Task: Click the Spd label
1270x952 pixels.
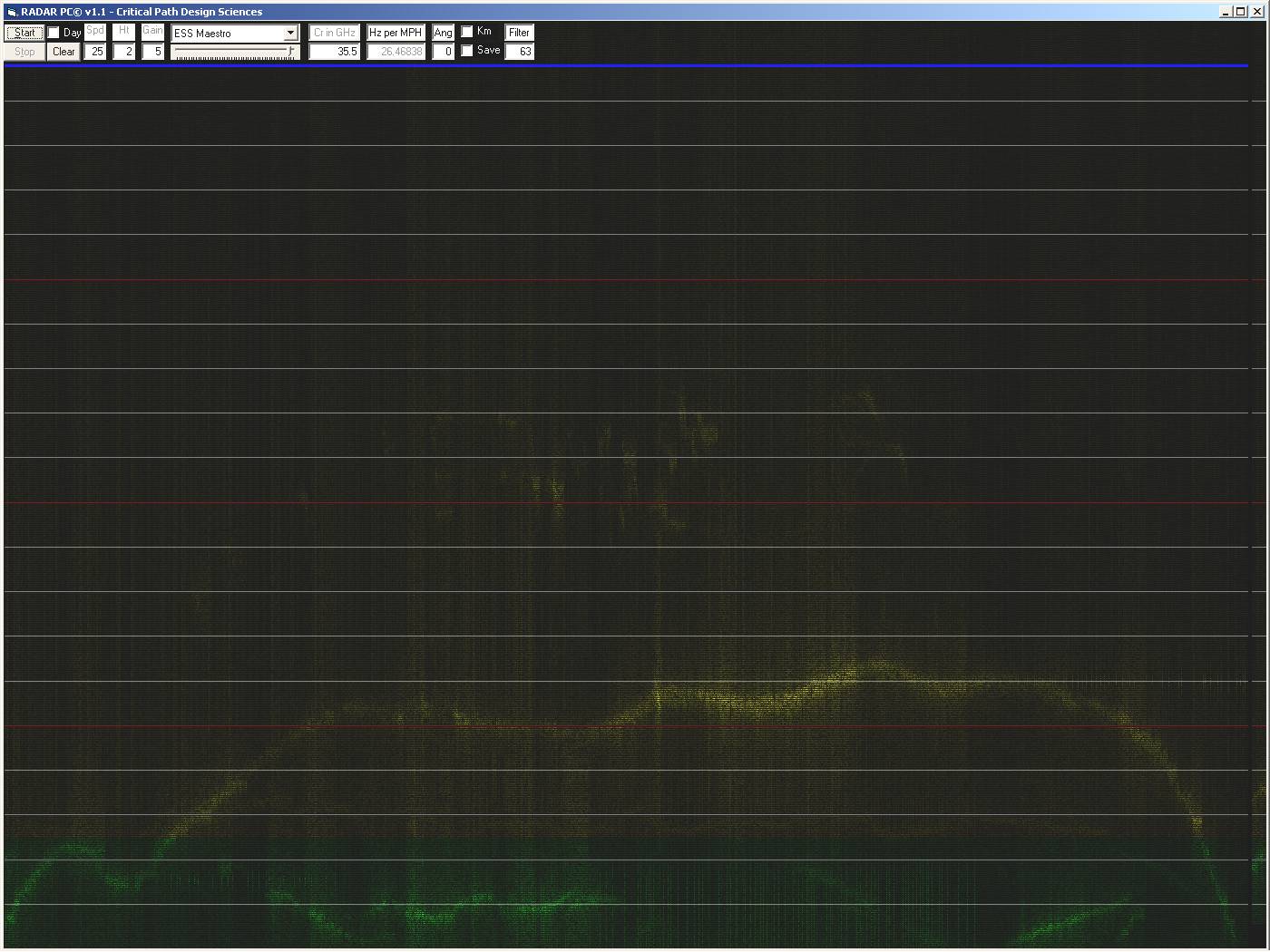Action: (x=95, y=31)
